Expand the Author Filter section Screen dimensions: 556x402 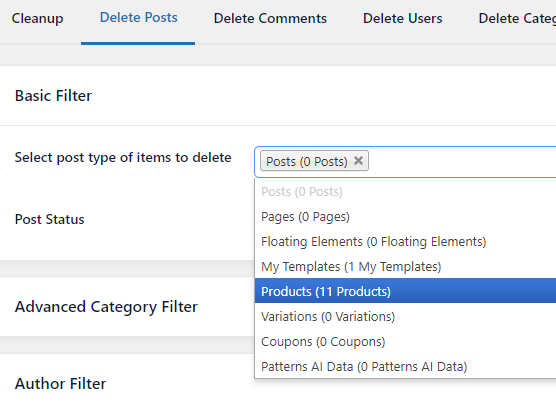coord(60,384)
